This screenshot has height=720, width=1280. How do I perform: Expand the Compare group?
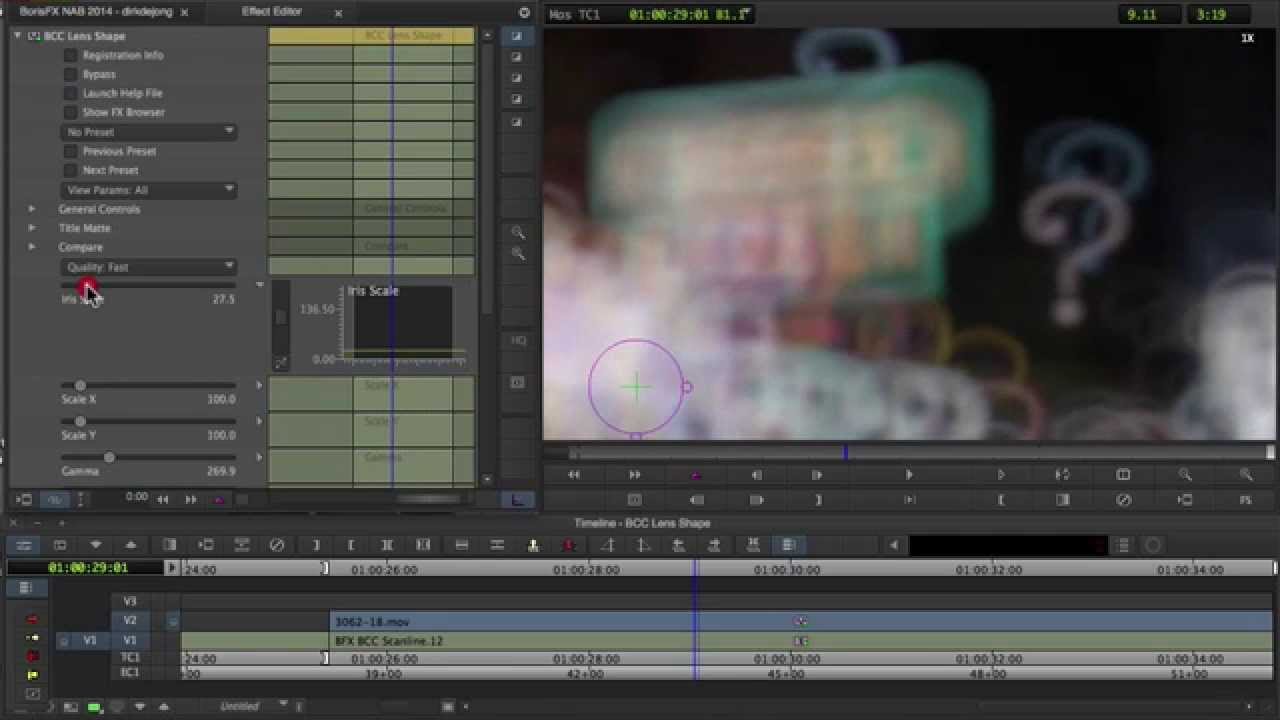(x=32, y=247)
